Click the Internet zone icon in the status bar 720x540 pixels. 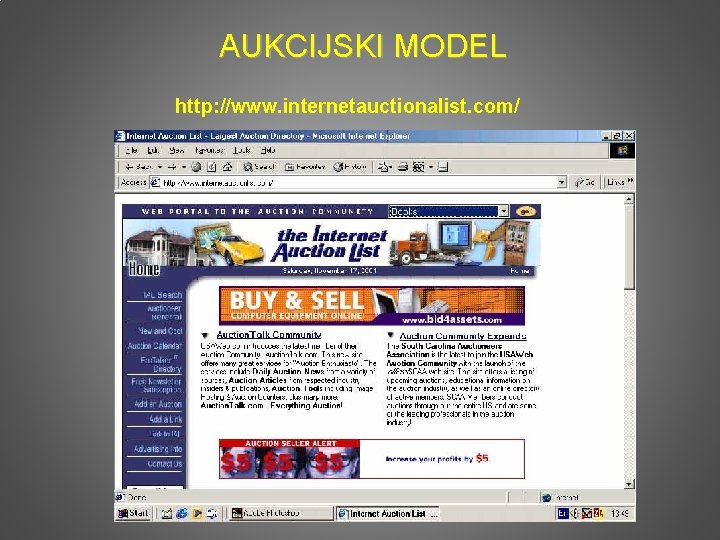click(546, 498)
